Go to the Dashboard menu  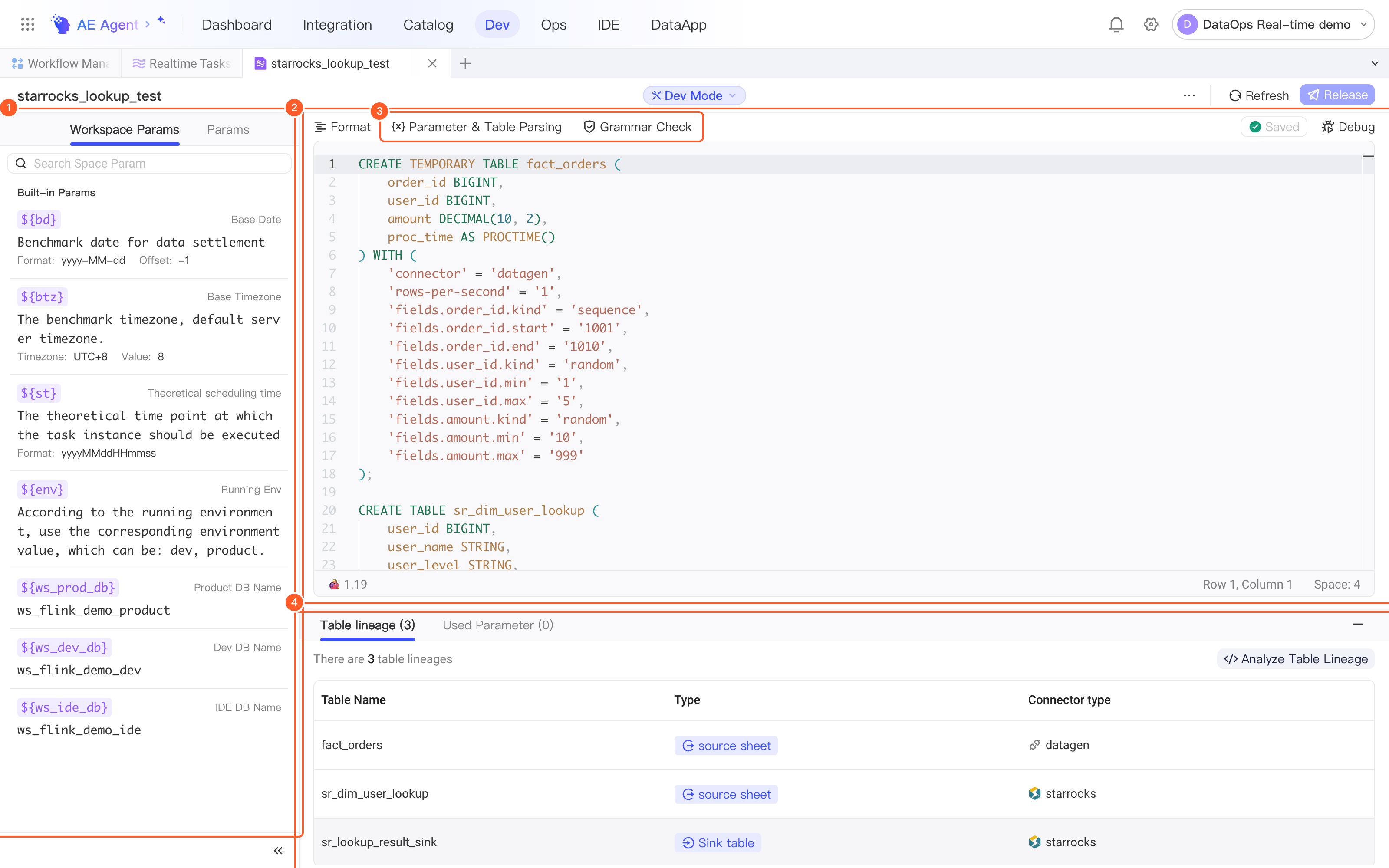237,25
